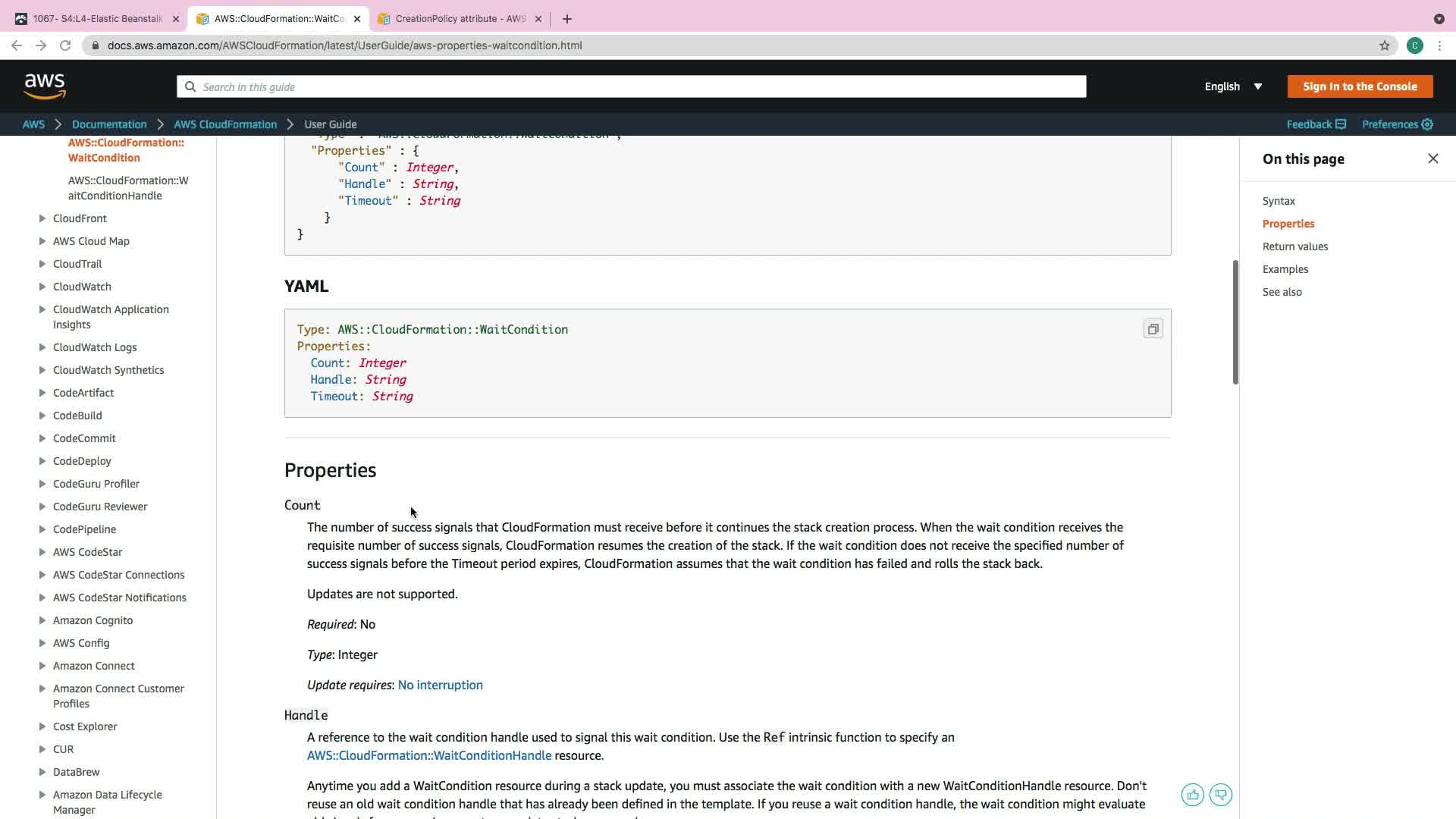Switch to the Elastic Beanstalk tab
Viewport: 1456px width, 819px height.
pyautogui.click(x=97, y=18)
